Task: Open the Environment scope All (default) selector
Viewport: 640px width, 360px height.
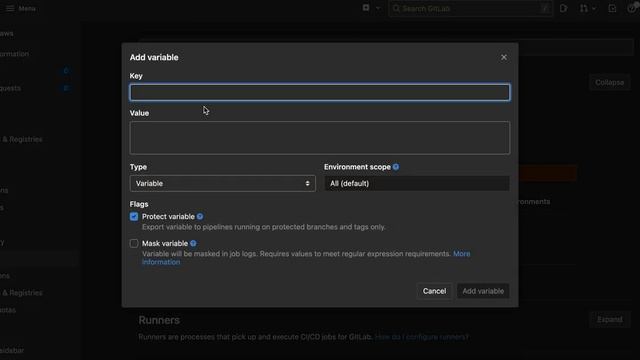Action: [417, 184]
